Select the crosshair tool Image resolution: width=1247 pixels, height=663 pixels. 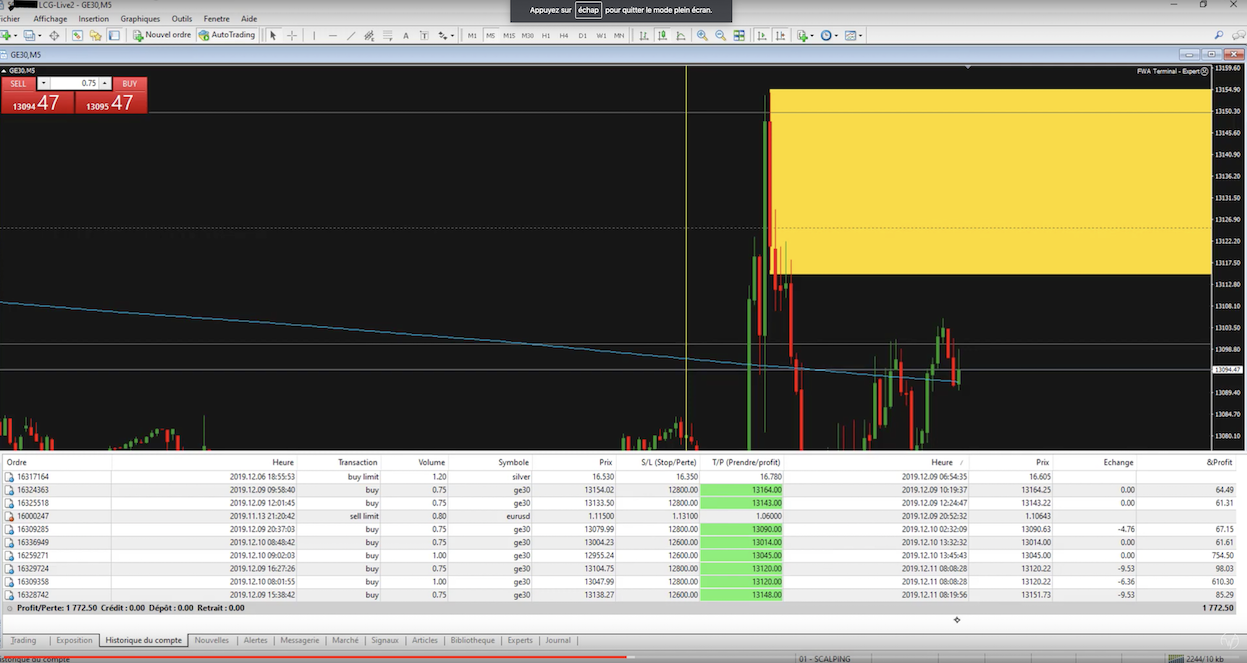tap(292, 35)
